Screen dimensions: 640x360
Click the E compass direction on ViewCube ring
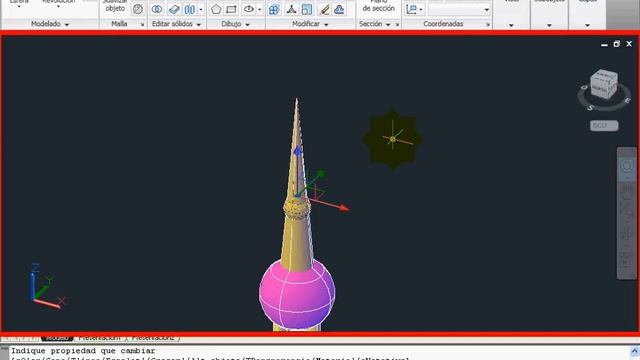pos(627,100)
